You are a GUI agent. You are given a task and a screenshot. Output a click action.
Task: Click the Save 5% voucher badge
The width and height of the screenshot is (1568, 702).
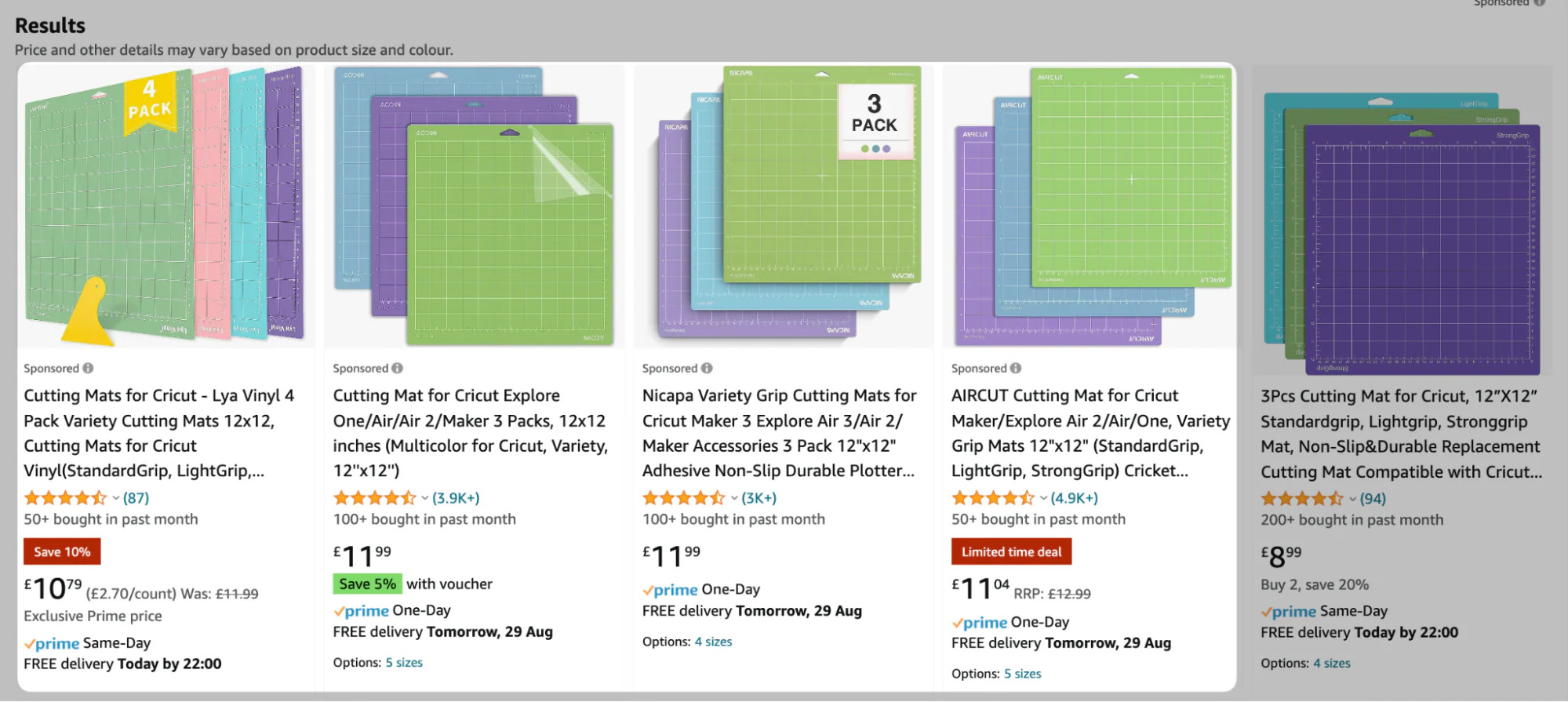pyautogui.click(x=368, y=584)
